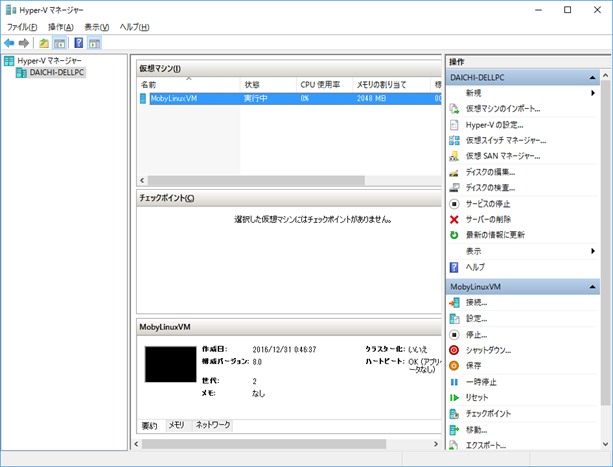Click the チェックポイント icon in the actions pane
The image size is (613, 467).
[454, 413]
